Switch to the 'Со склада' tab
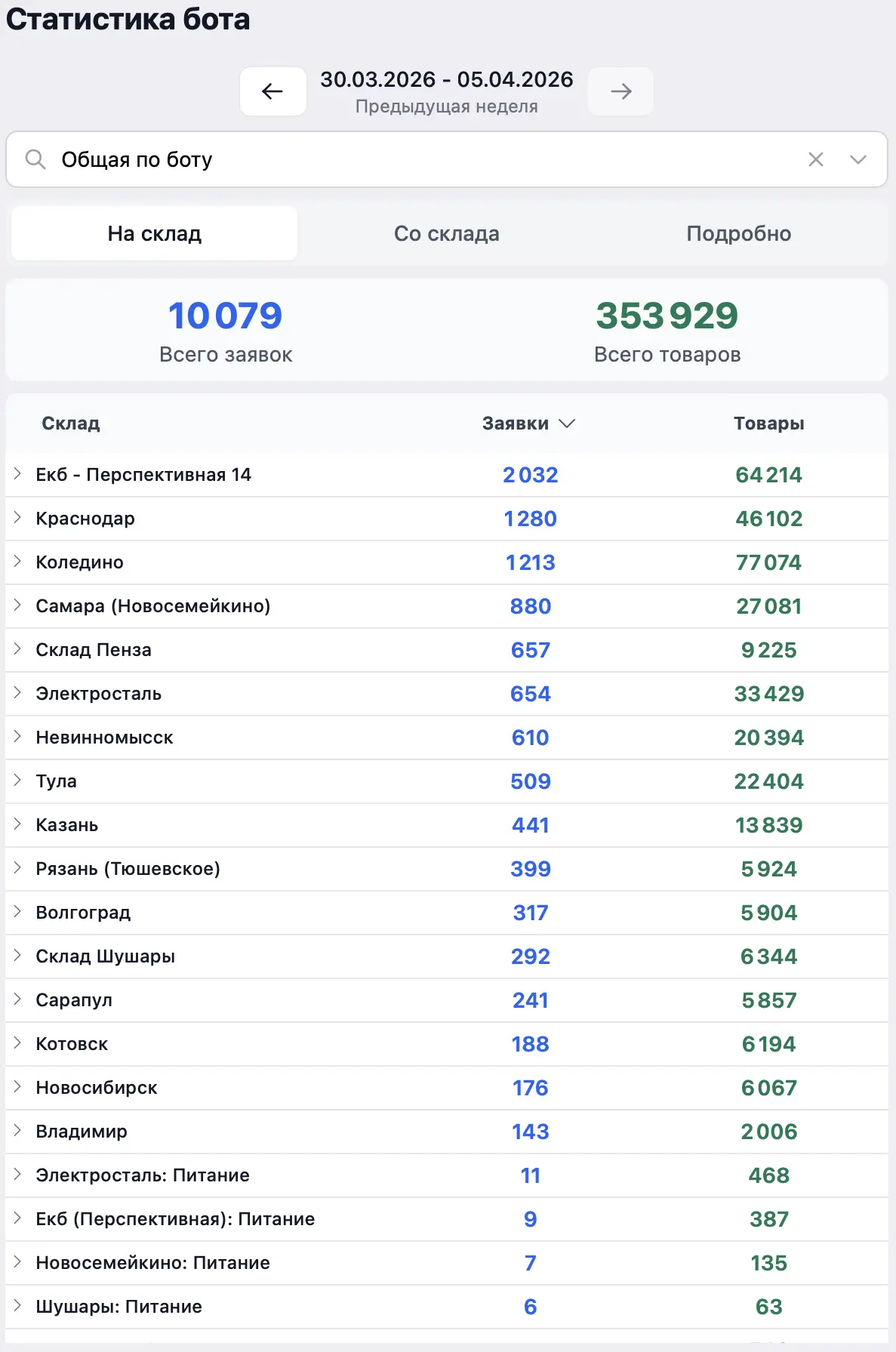 446,234
